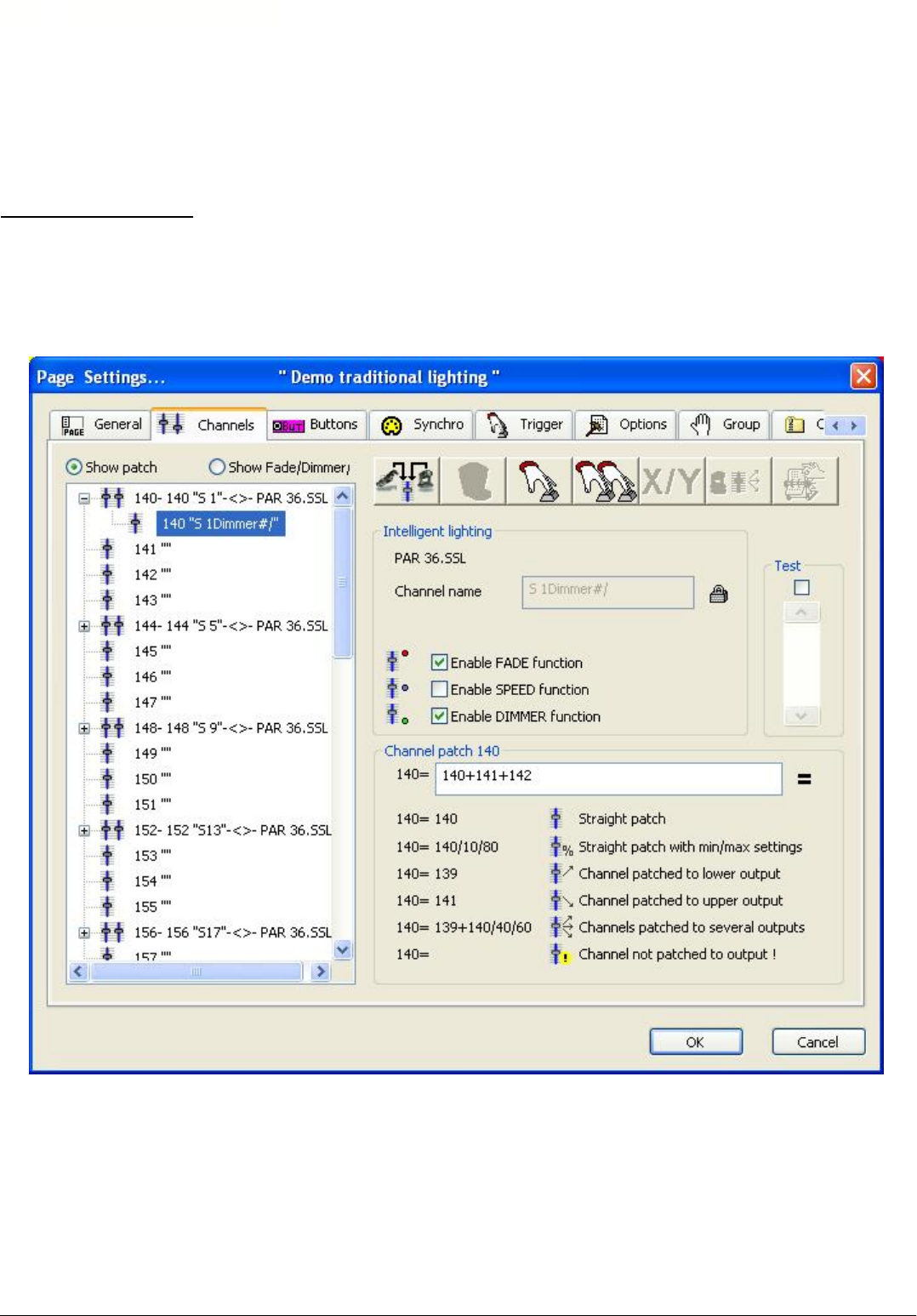Click the channel patch 140+141+142 input field
917x1316 pixels.
click(608, 778)
